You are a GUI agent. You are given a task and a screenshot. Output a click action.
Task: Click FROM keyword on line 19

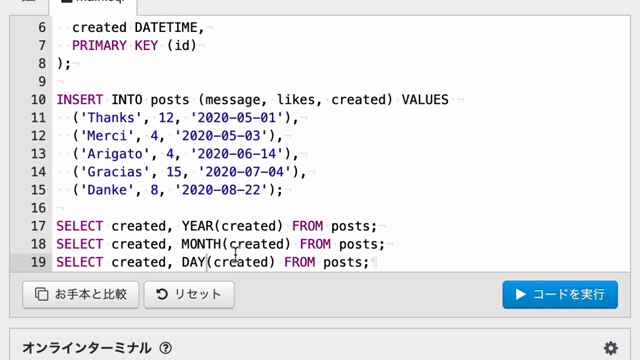click(x=300, y=262)
